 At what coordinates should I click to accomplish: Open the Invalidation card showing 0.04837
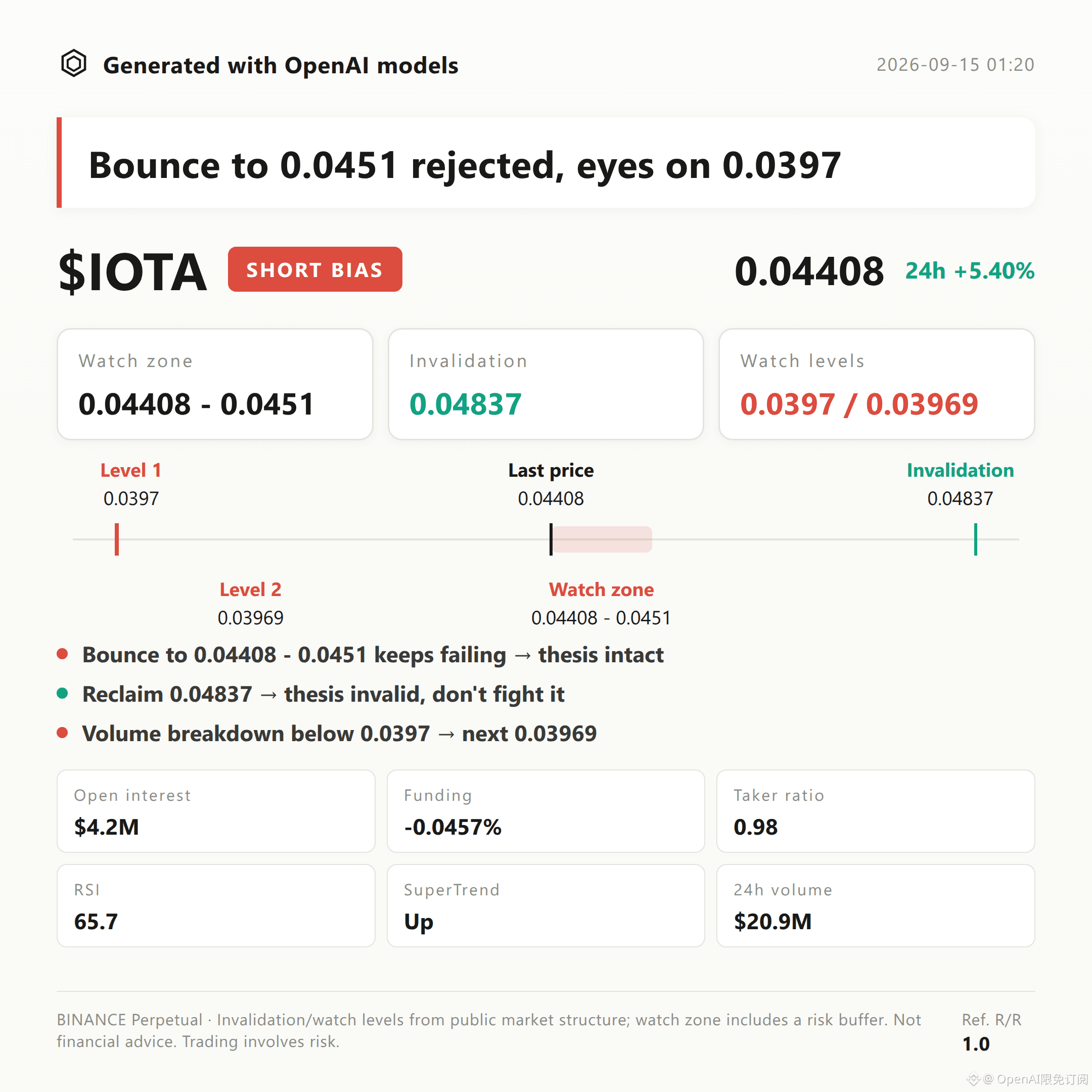click(545, 384)
